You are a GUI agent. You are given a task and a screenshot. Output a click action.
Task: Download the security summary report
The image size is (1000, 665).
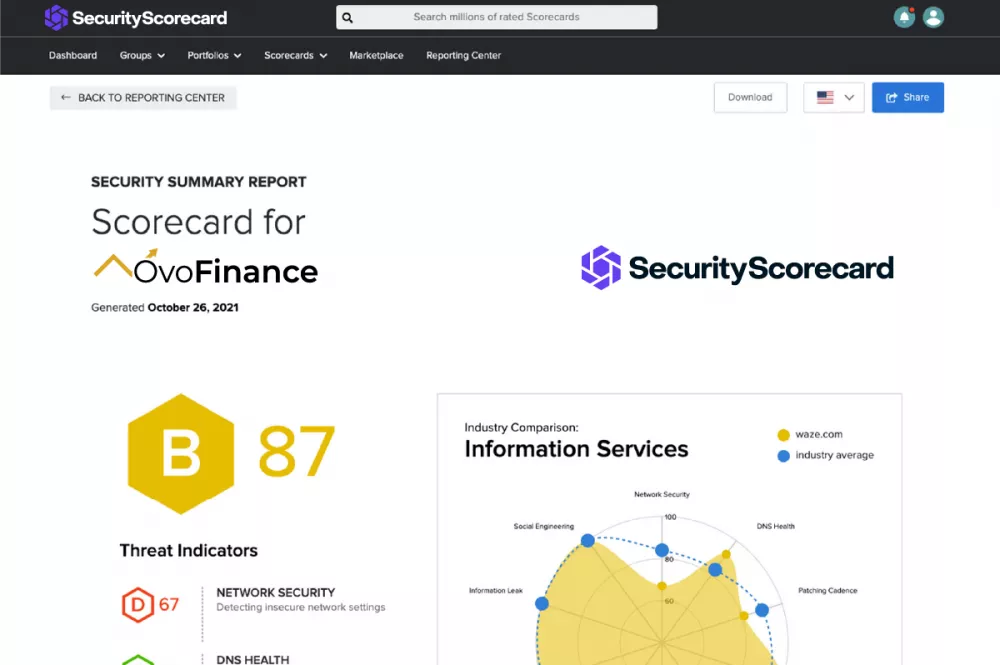coord(750,98)
